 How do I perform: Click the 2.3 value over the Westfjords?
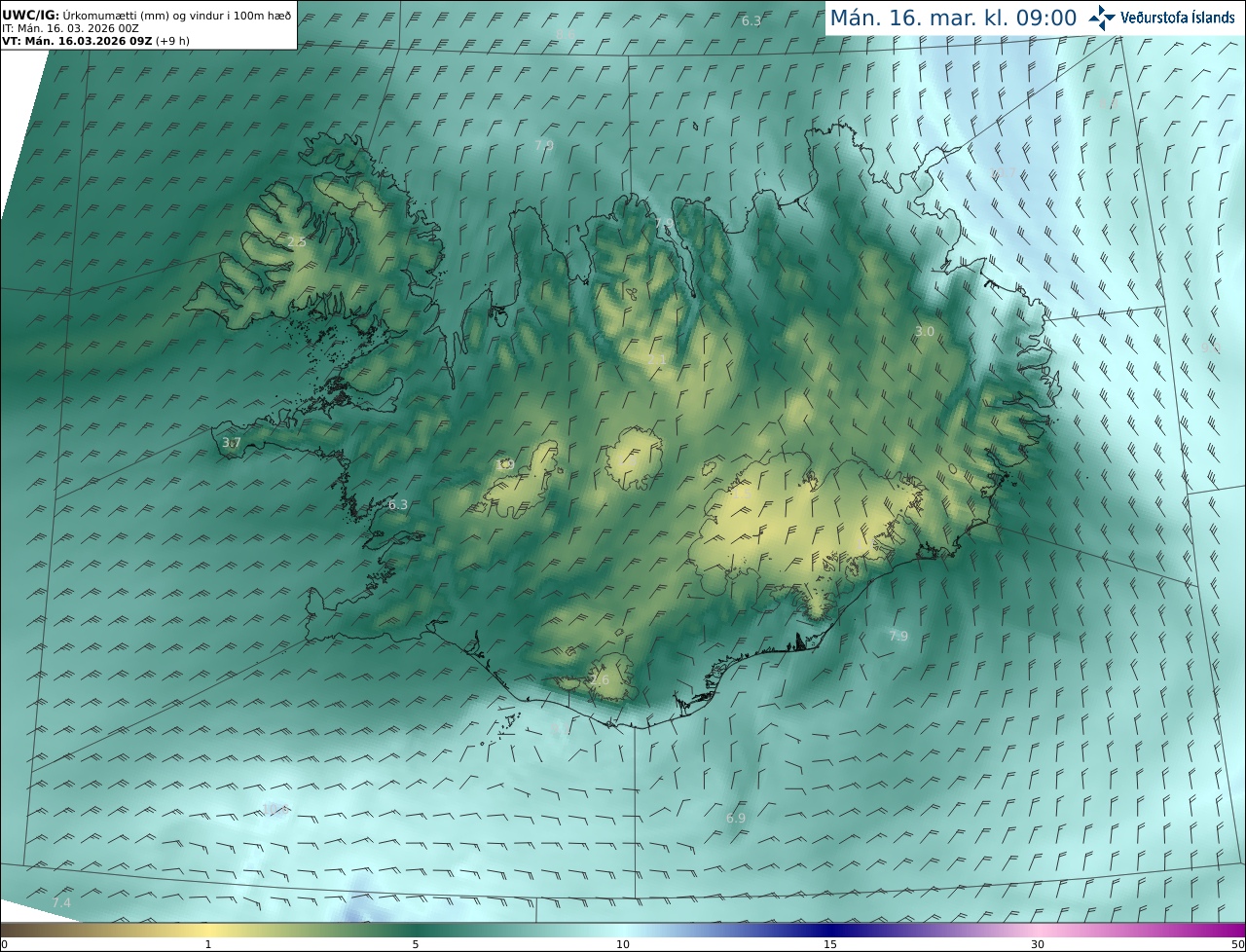[296, 241]
